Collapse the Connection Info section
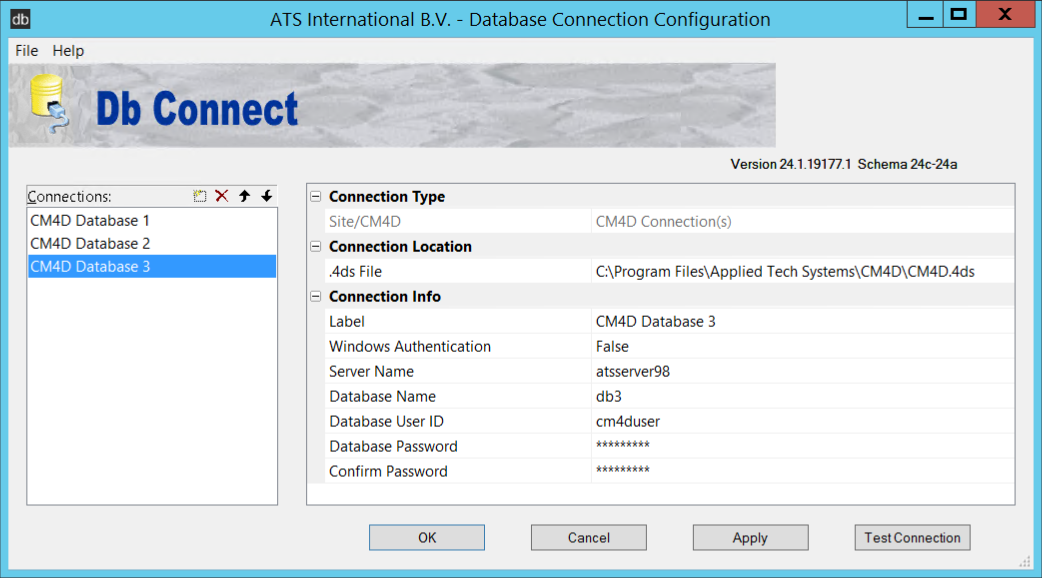The image size is (1042, 578). (x=316, y=296)
